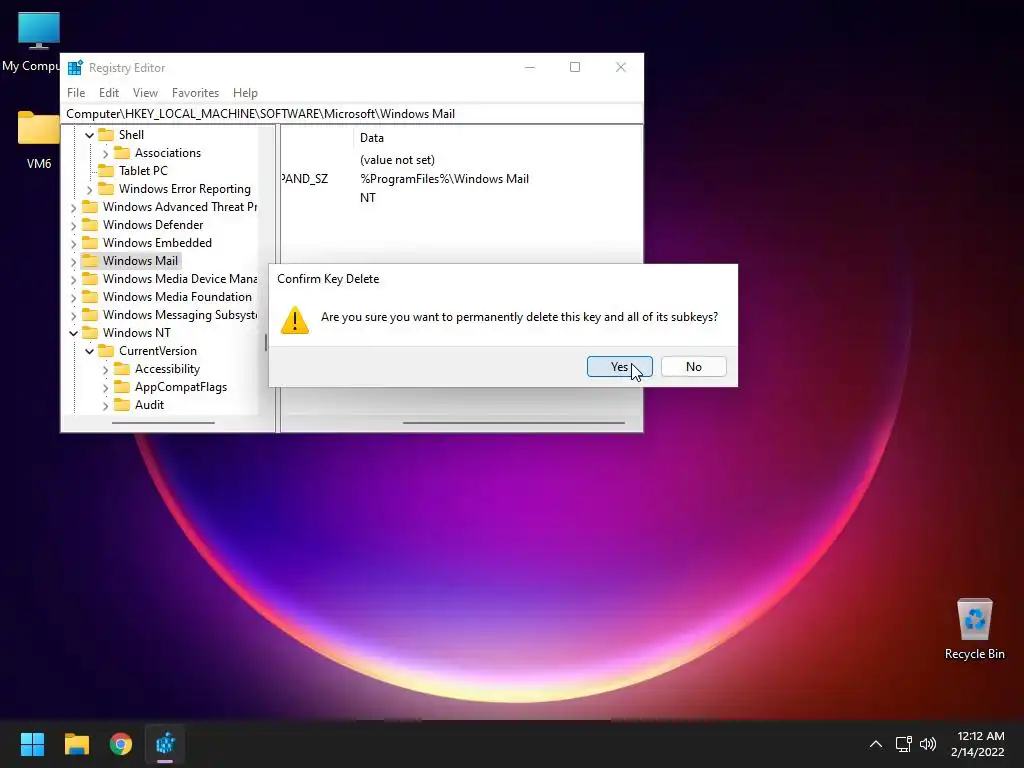The width and height of the screenshot is (1024, 768).
Task: Expand the Windows Defender key
Action: tap(73, 225)
